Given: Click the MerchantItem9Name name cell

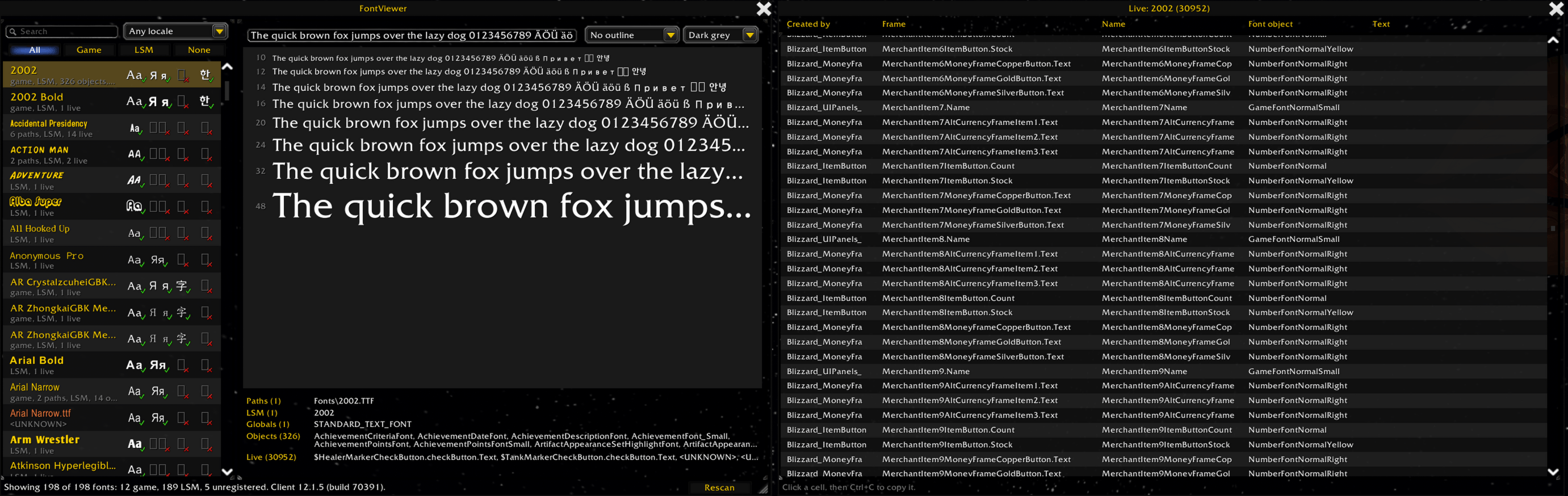Looking at the screenshot, I should (1144, 371).
